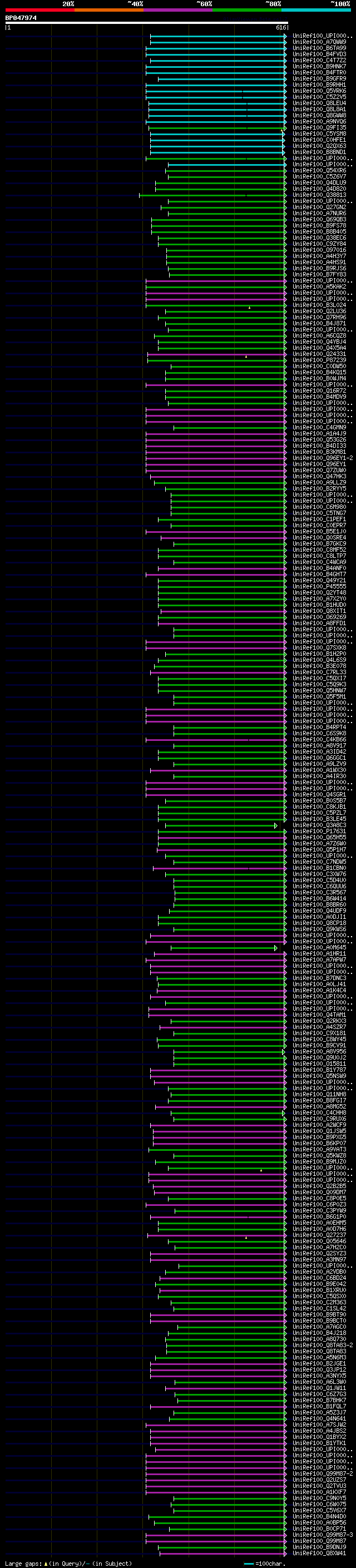Select label UniRef100_Q8LEU4
The width and height of the screenshot is (356, 1568).
pos(319,103)
